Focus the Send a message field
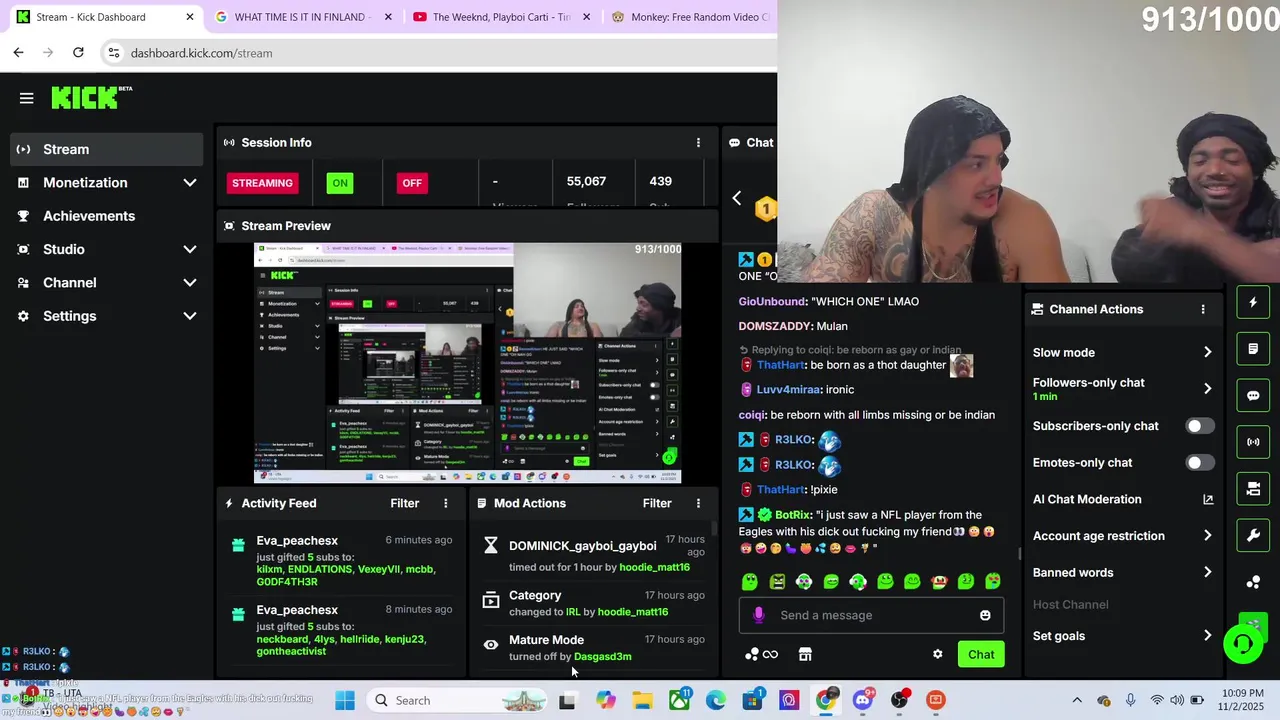 tap(870, 615)
